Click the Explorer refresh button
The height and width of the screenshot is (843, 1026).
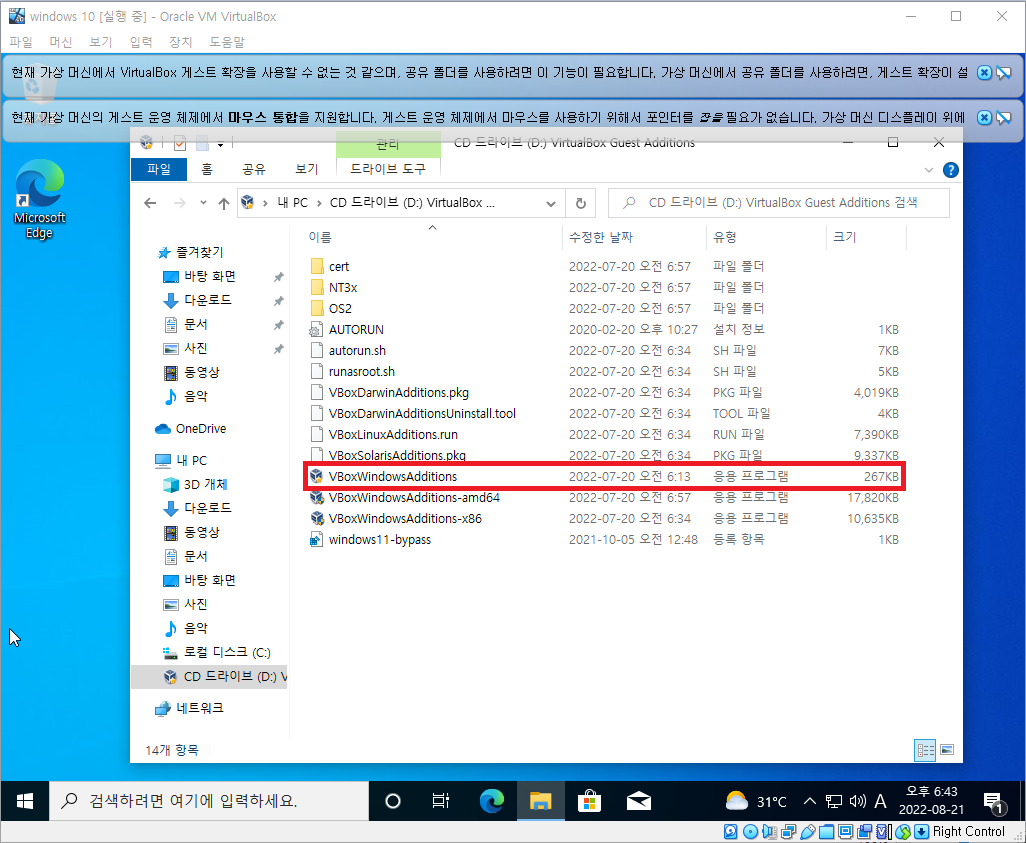click(x=580, y=204)
